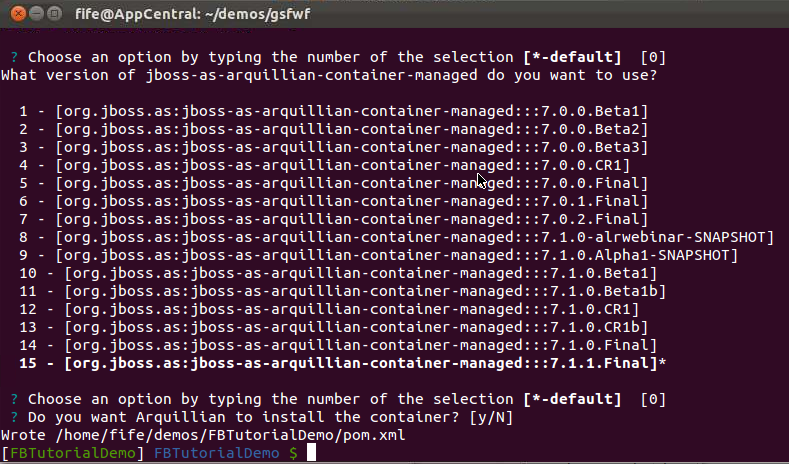
Task: Click option 10 version 7.1.0.Beta1 line
Action: pos(338,273)
